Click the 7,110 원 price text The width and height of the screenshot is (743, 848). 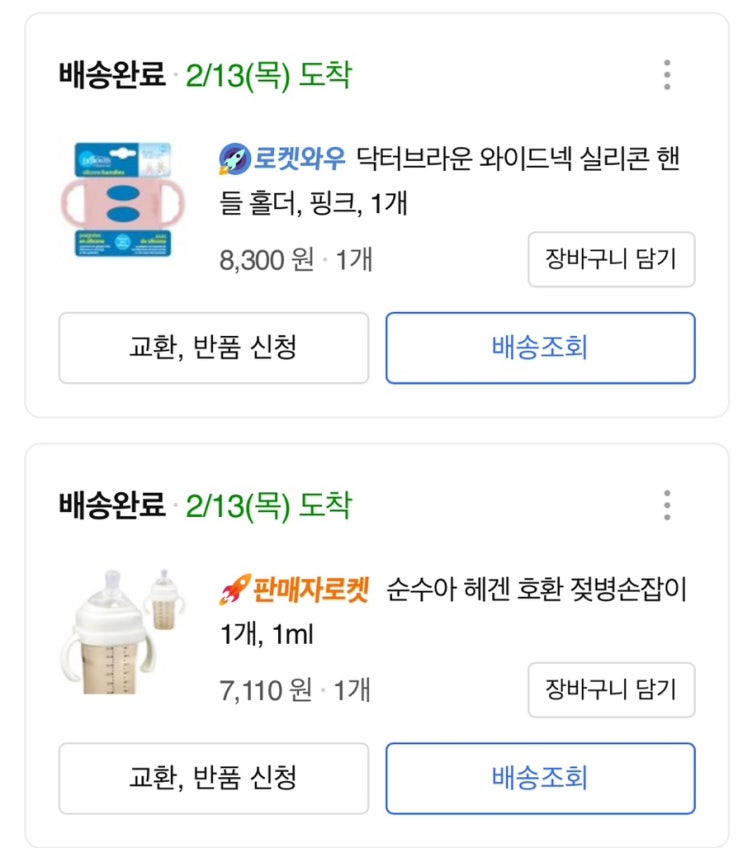point(264,690)
